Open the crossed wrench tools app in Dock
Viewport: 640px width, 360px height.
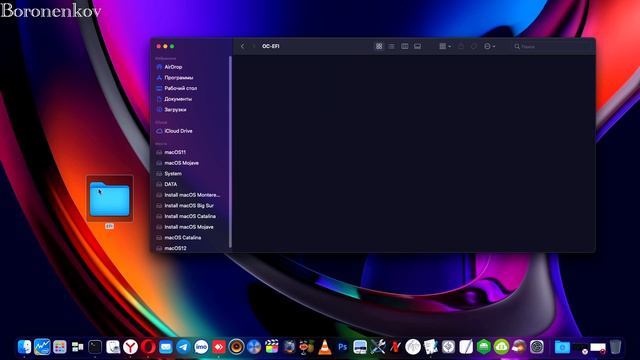[x=378, y=347]
